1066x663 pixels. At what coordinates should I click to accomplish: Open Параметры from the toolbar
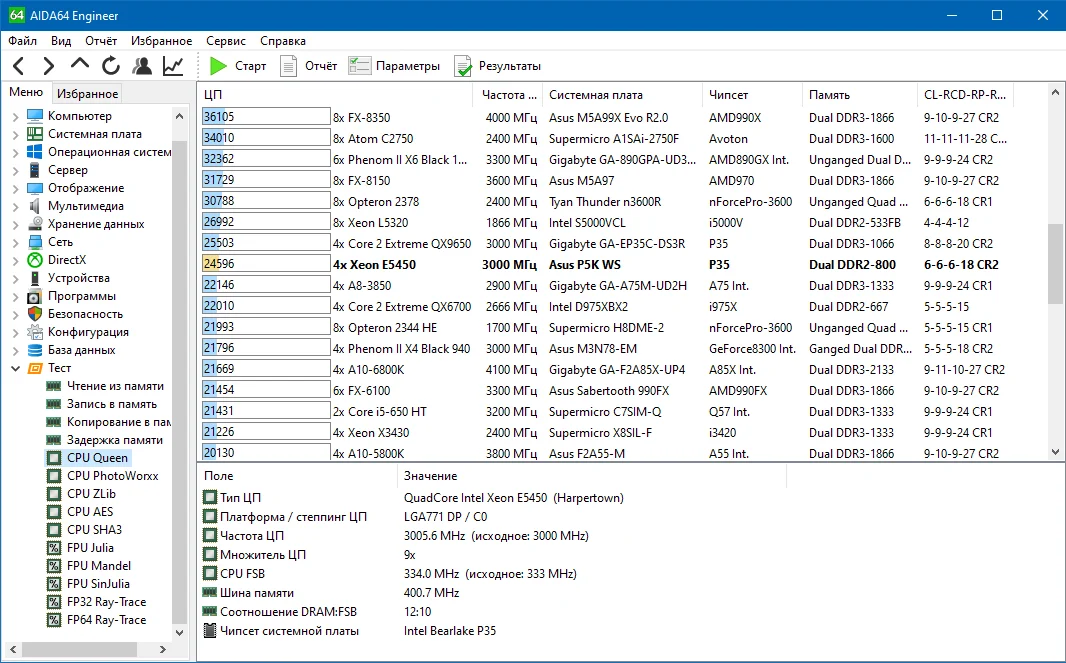coord(394,66)
